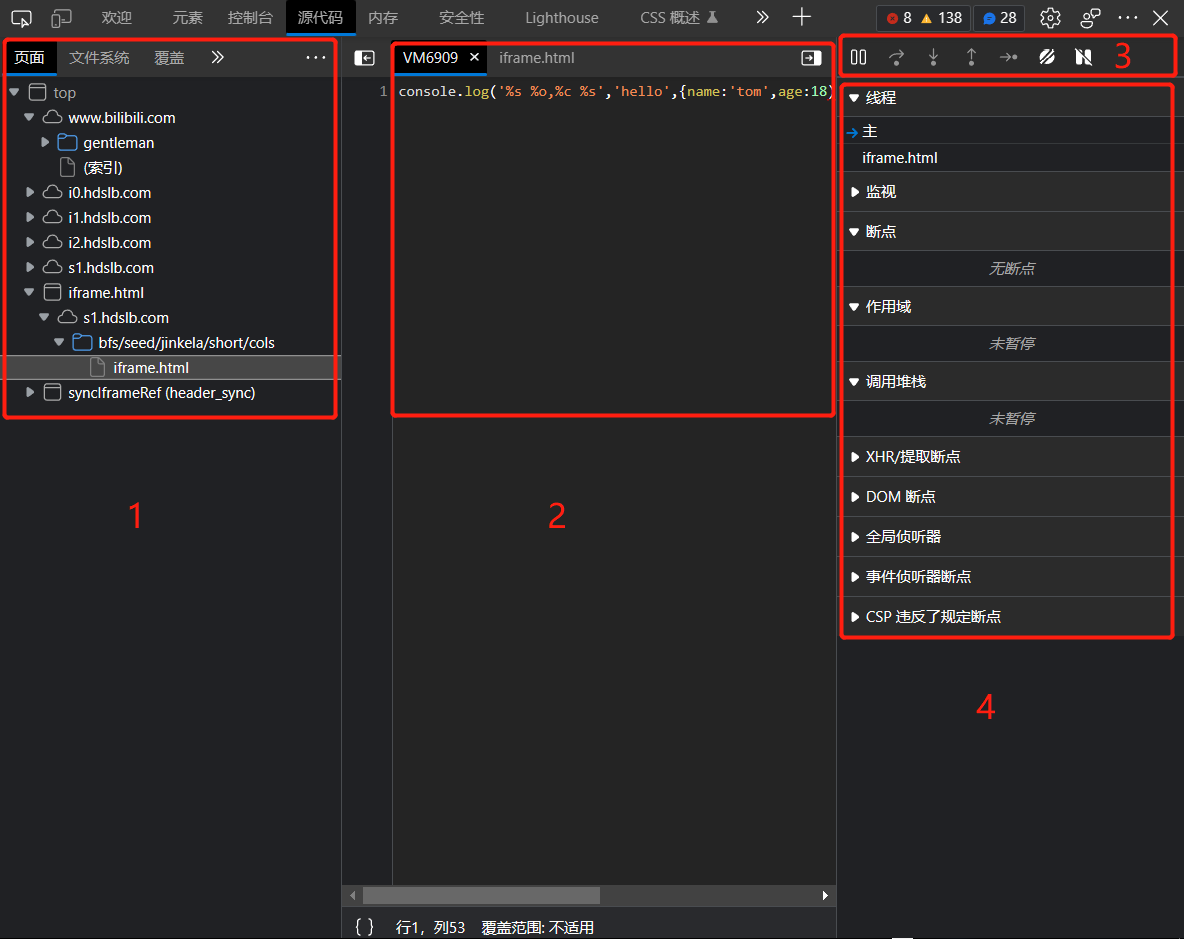Viewport: 1184px width, 939px height.
Task: Step out of current function
Action: 971,57
